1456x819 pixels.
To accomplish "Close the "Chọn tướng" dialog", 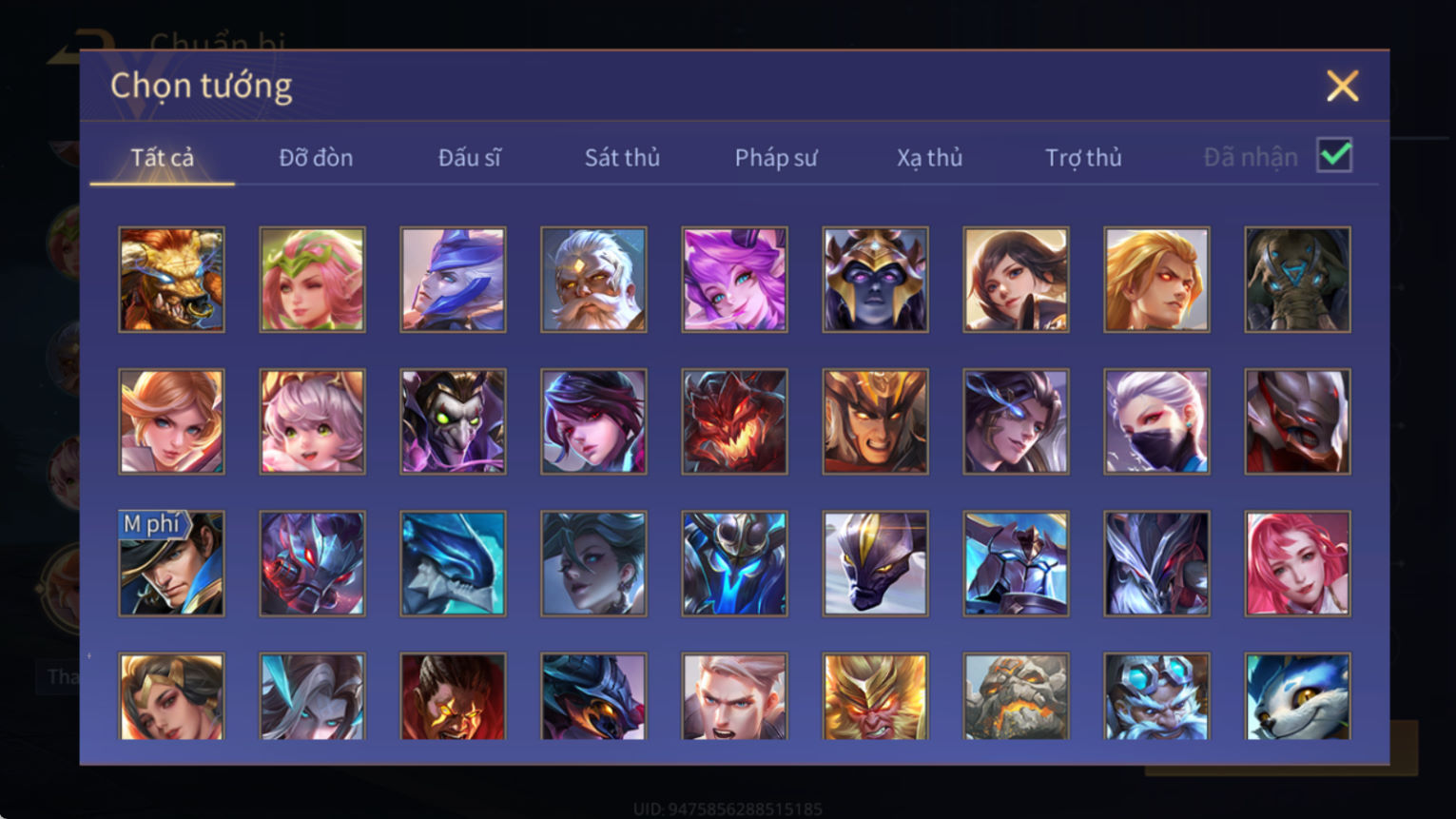I will coord(1342,87).
